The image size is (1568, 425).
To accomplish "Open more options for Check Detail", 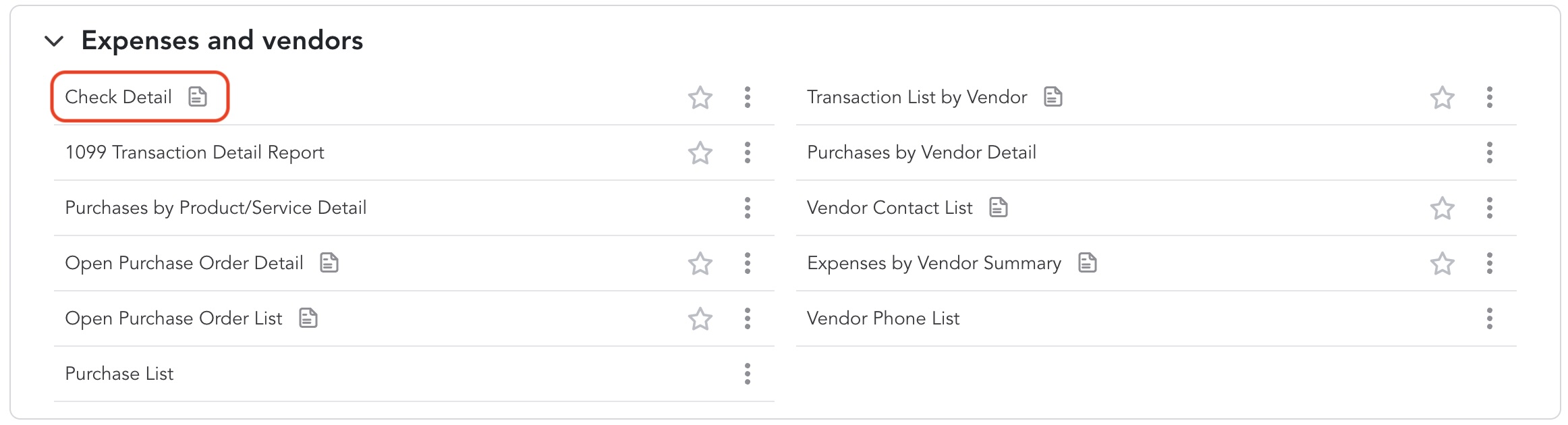I will (x=748, y=97).
